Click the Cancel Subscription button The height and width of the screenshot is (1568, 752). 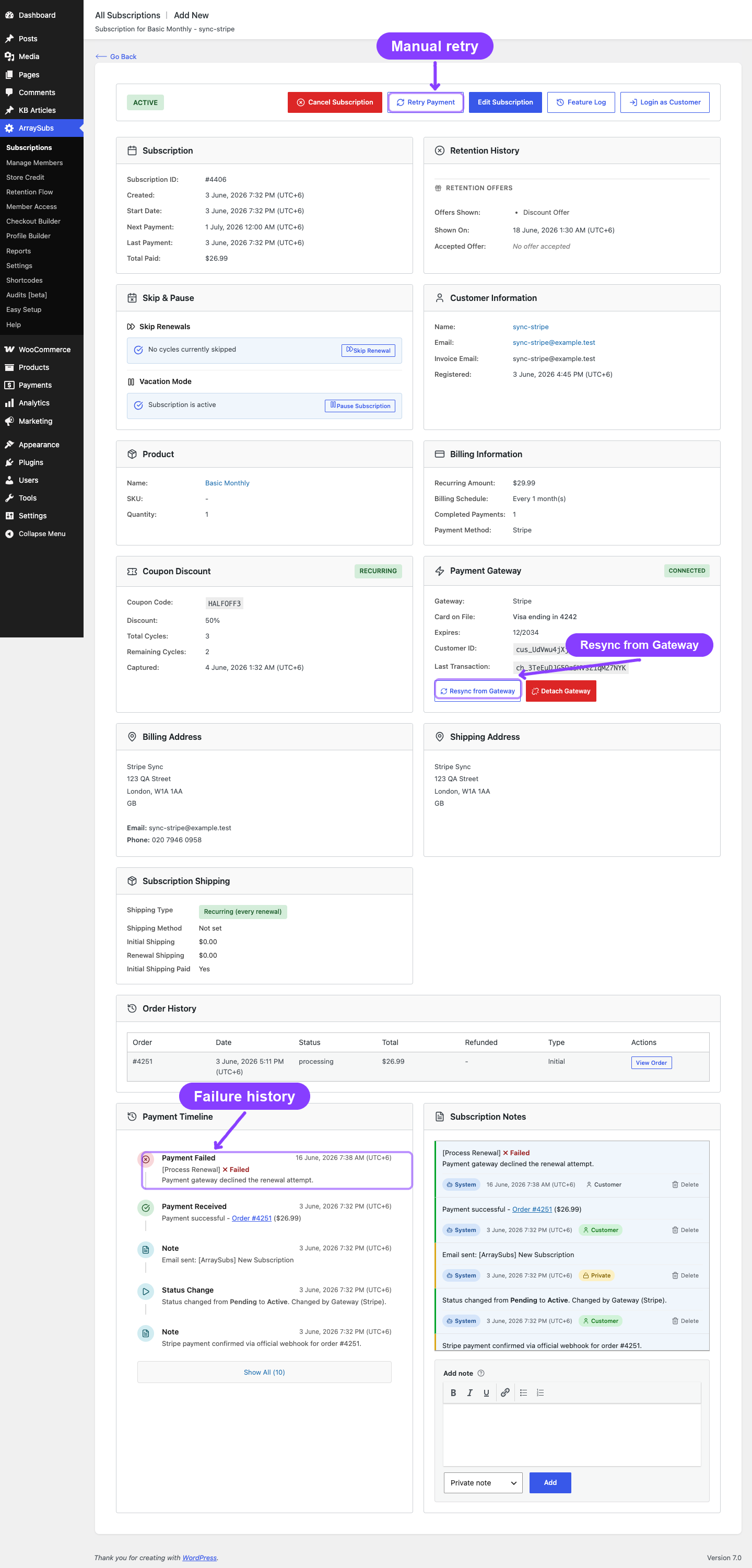[x=335, y=102]
